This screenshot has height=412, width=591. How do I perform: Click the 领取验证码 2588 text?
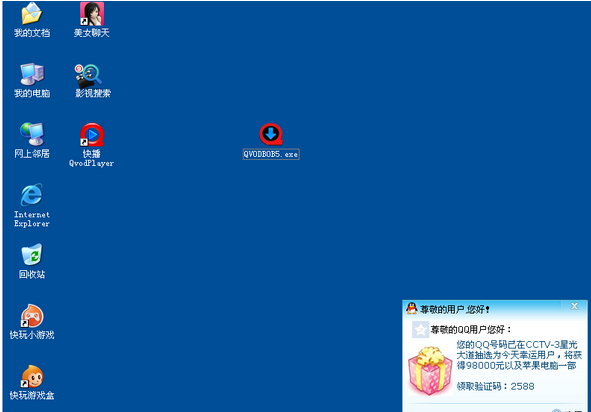(x=495, y=386)
